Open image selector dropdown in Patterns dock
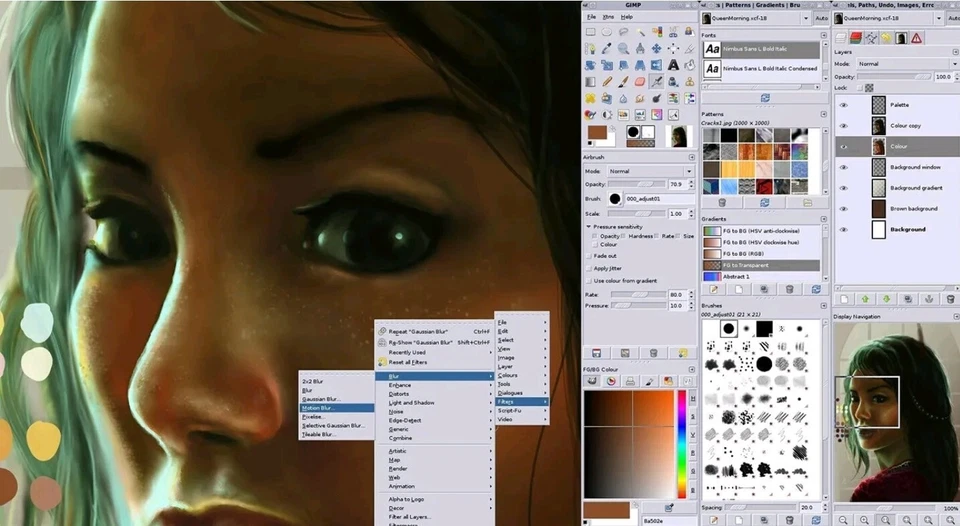 (756, 18)
